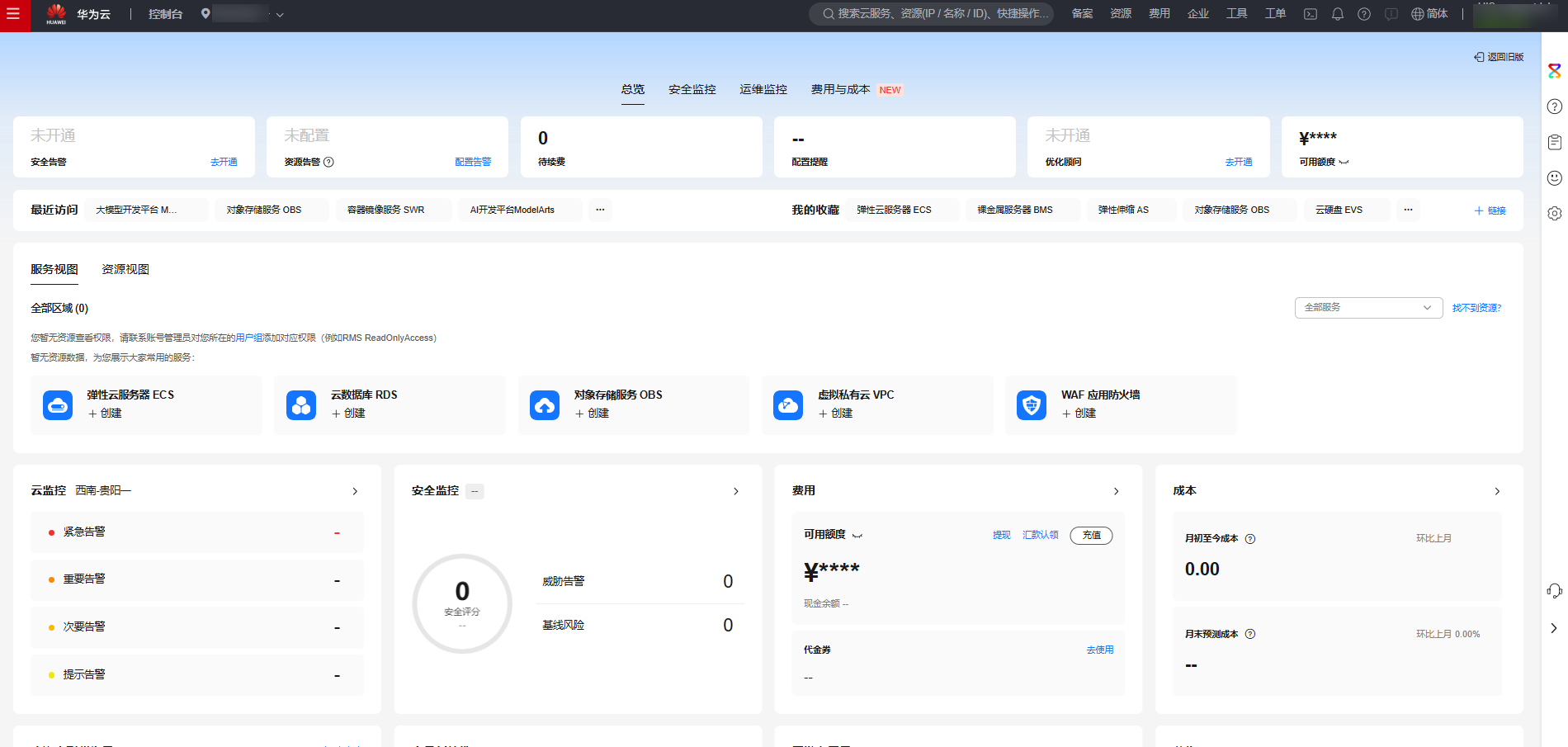This screenshot has width=1568, height=747.
Task: Open favorite 裸金属服务器 BMS
Action: tap(1023, 210)
